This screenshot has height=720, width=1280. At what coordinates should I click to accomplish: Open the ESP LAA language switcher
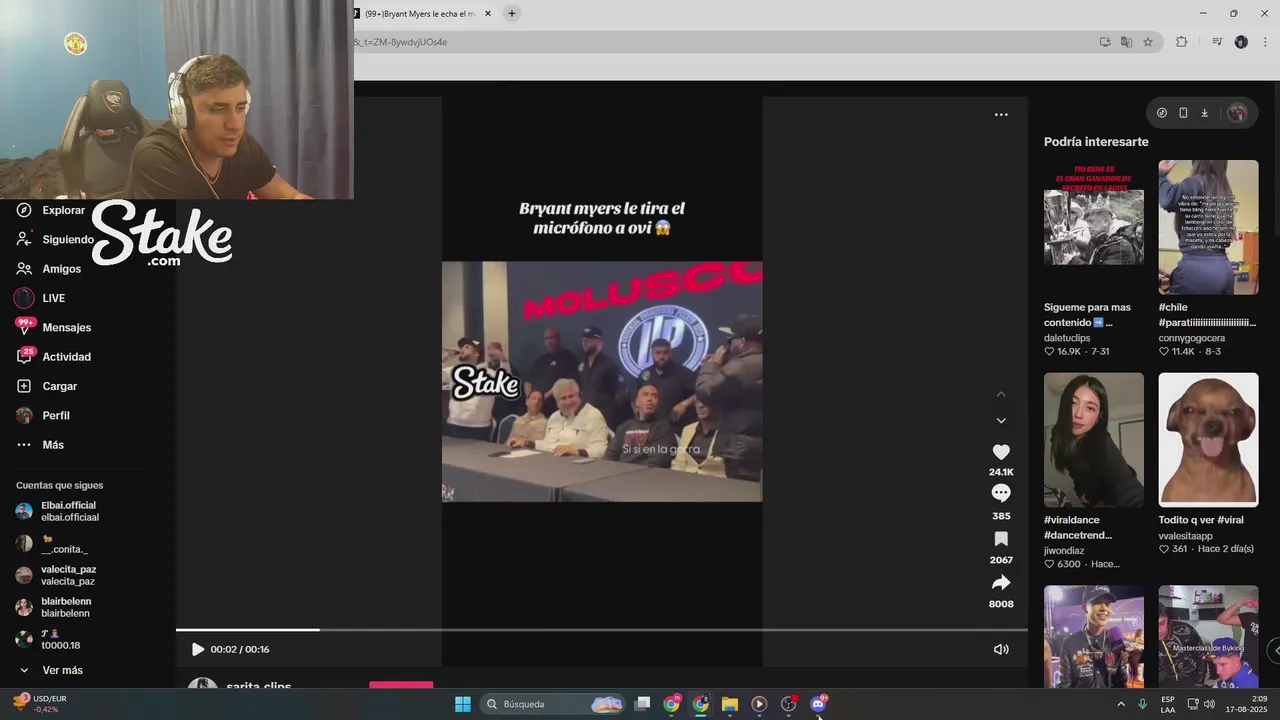pyautogui.click(x=1168, y=704)
